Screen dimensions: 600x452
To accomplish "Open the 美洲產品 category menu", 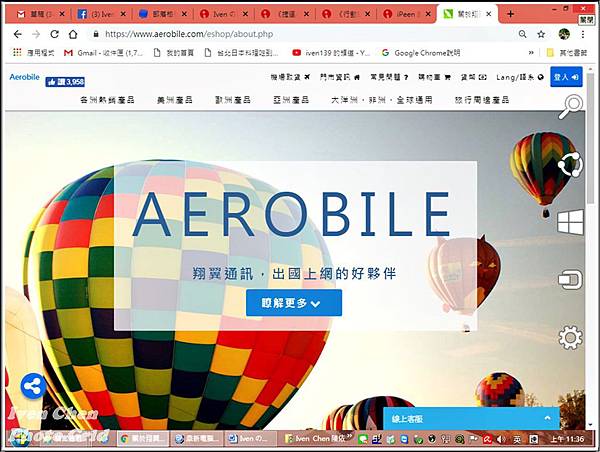I will 174,100.
